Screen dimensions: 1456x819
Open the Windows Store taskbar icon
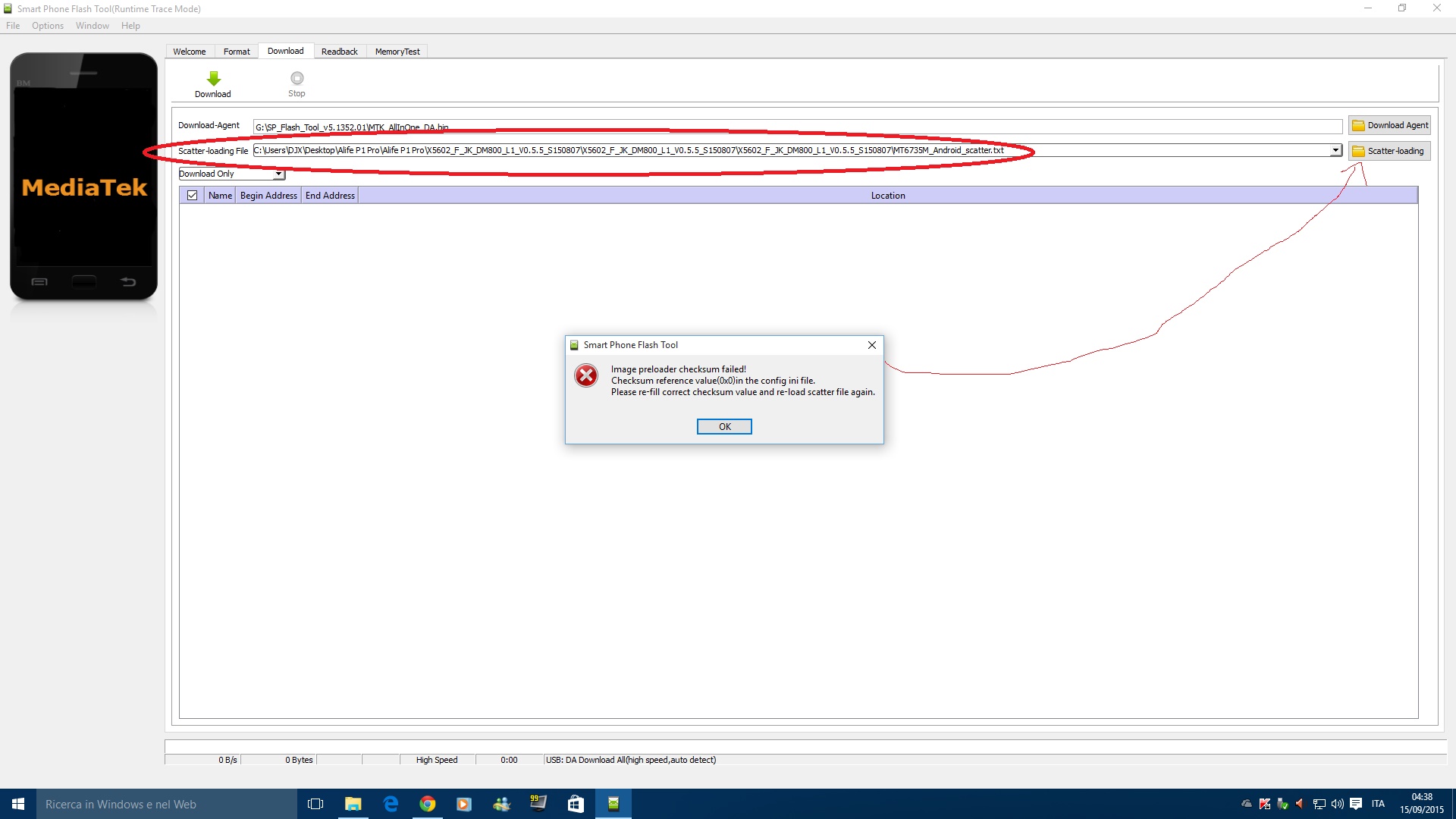[576, 804]
